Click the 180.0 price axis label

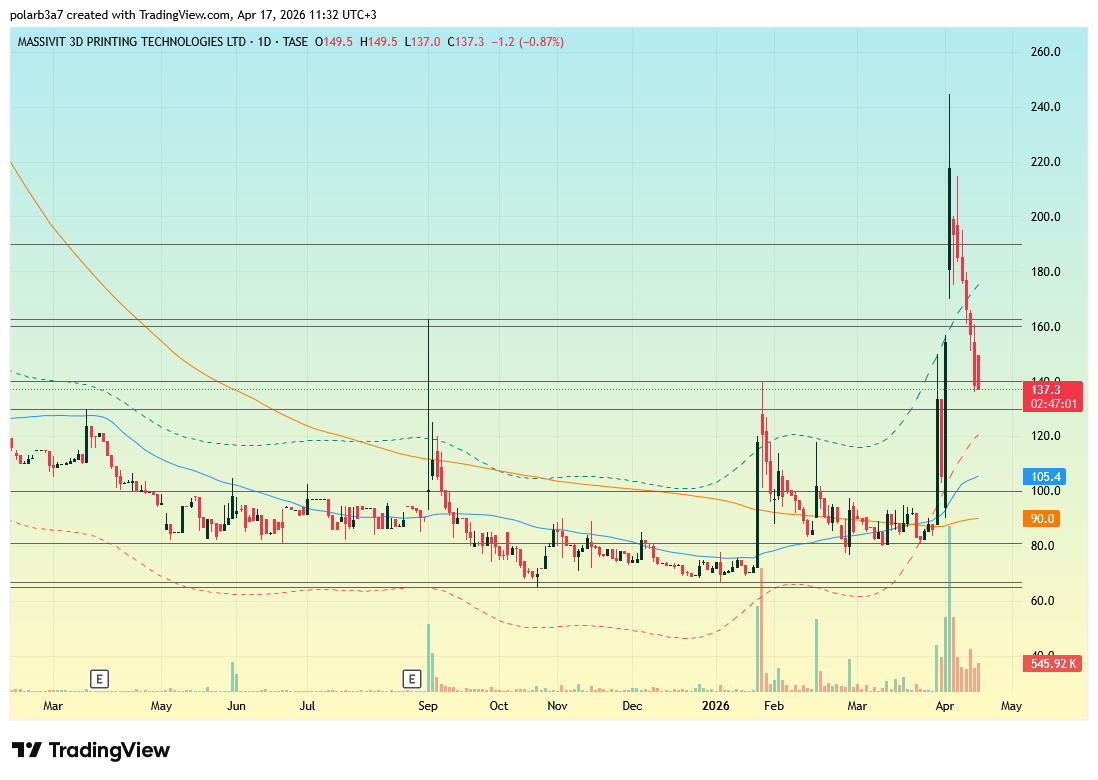click(x=1045, y=272)
